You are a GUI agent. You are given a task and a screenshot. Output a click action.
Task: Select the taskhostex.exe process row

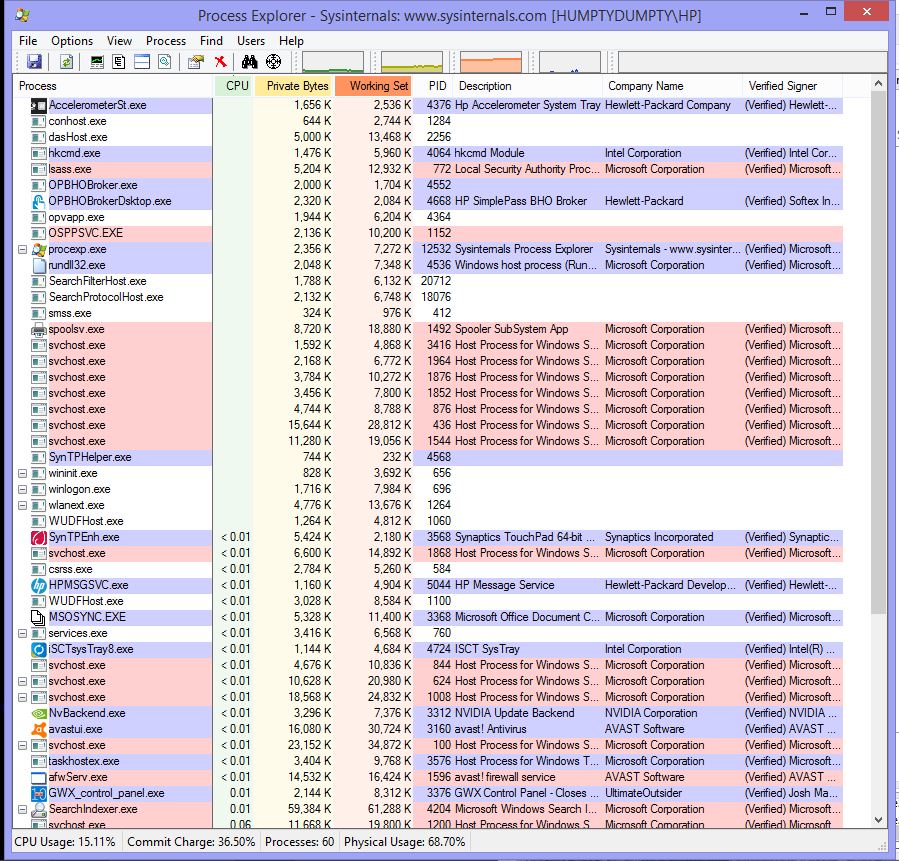tap(430, 761)
